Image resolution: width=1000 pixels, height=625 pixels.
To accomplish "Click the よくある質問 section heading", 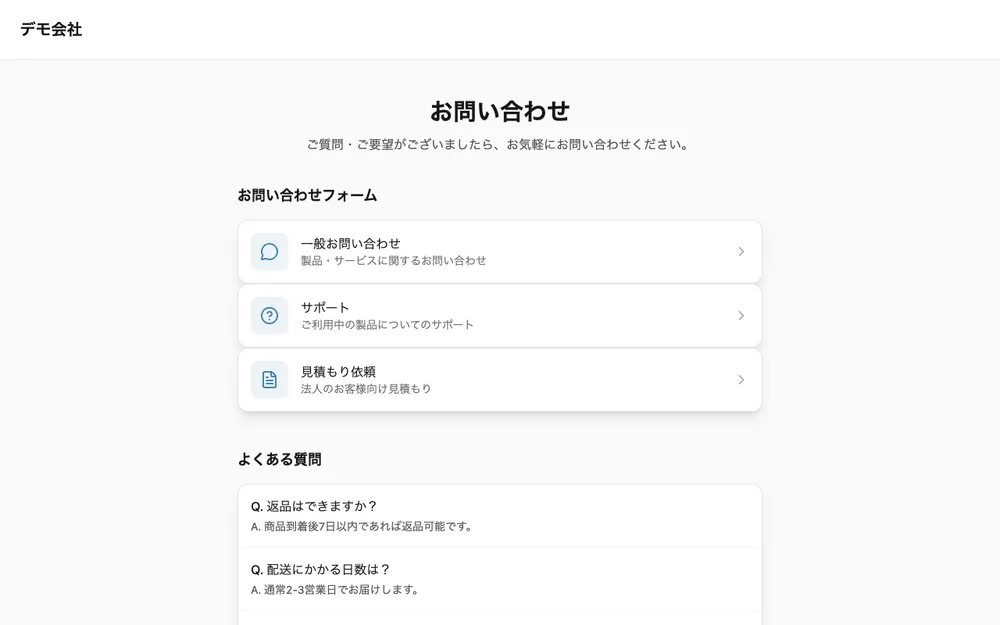I will pos(279,459).
